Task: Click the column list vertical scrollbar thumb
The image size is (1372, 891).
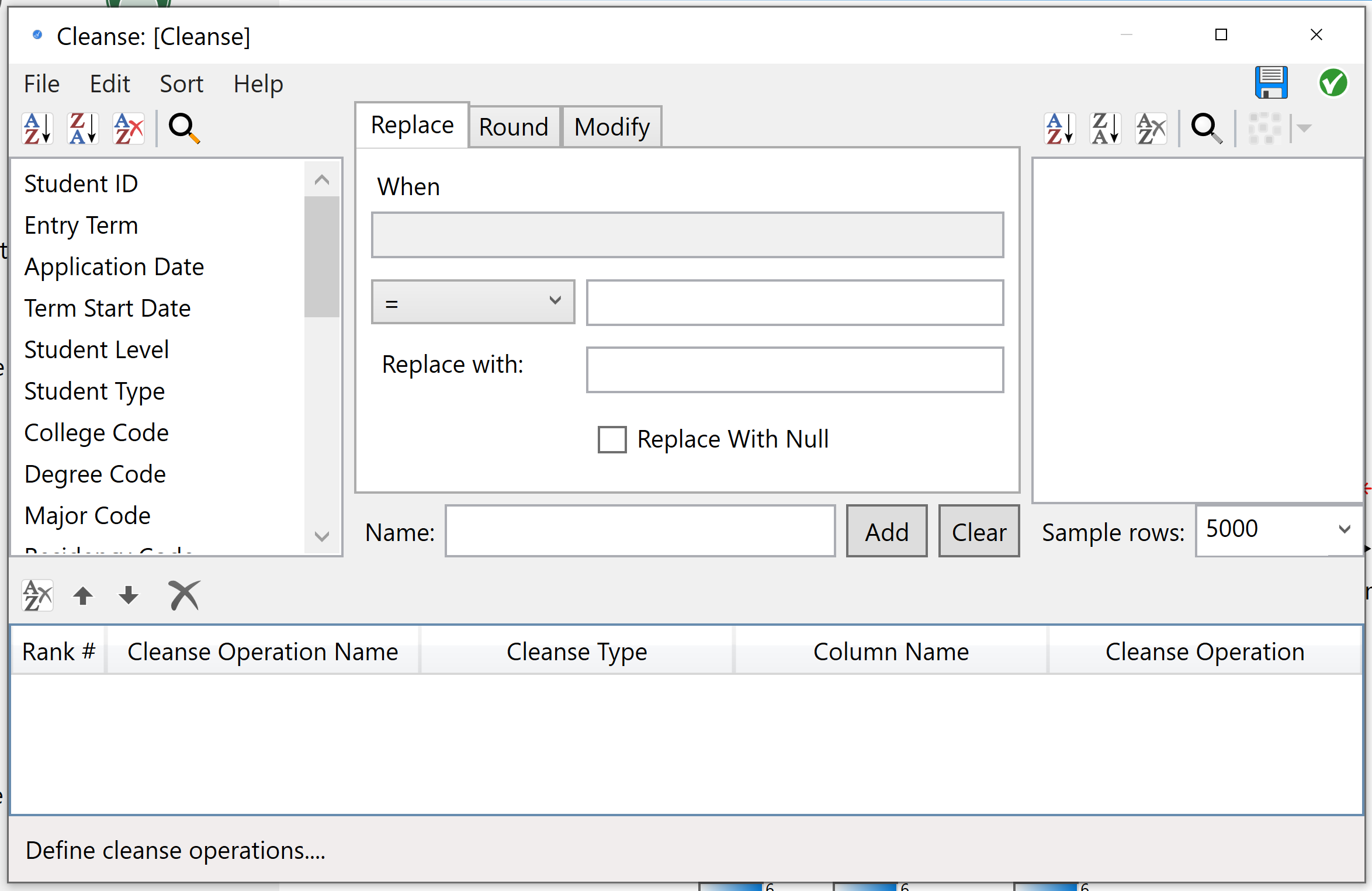Action: tap(321, 256)
